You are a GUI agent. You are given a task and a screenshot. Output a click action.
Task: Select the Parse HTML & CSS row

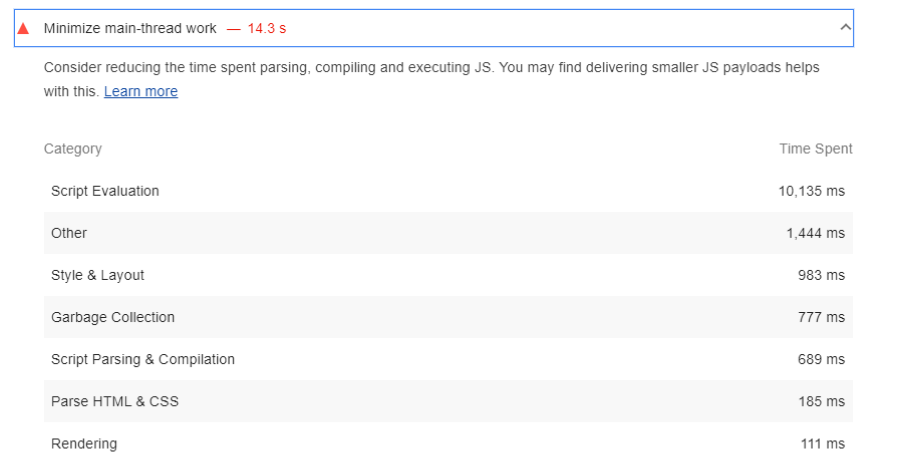[115, 401]
